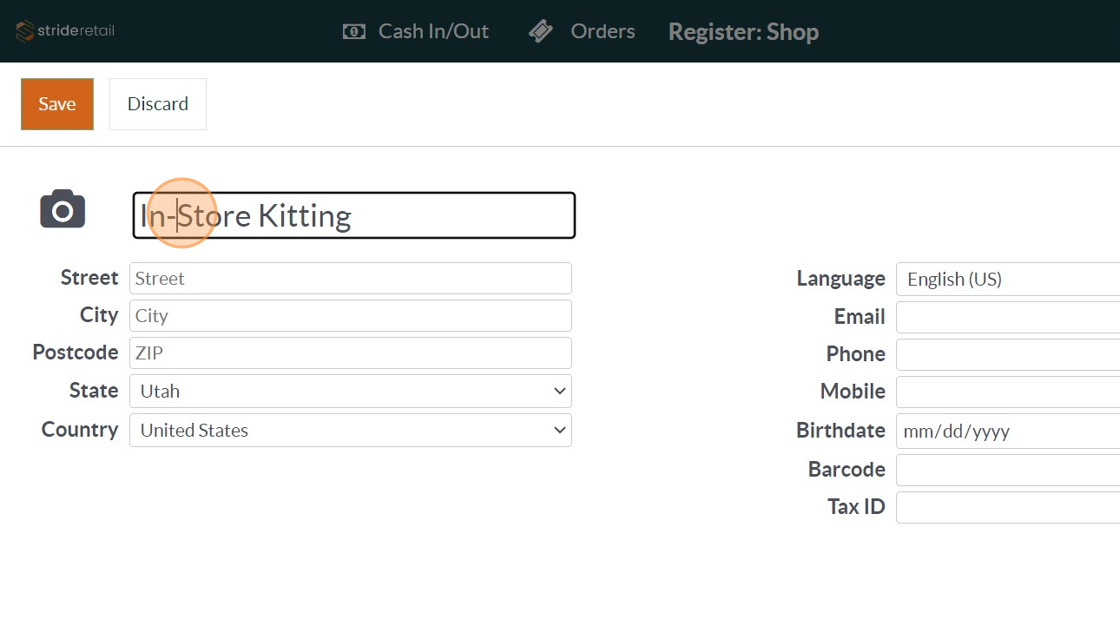Focus the Street input field

coord(350,278)
